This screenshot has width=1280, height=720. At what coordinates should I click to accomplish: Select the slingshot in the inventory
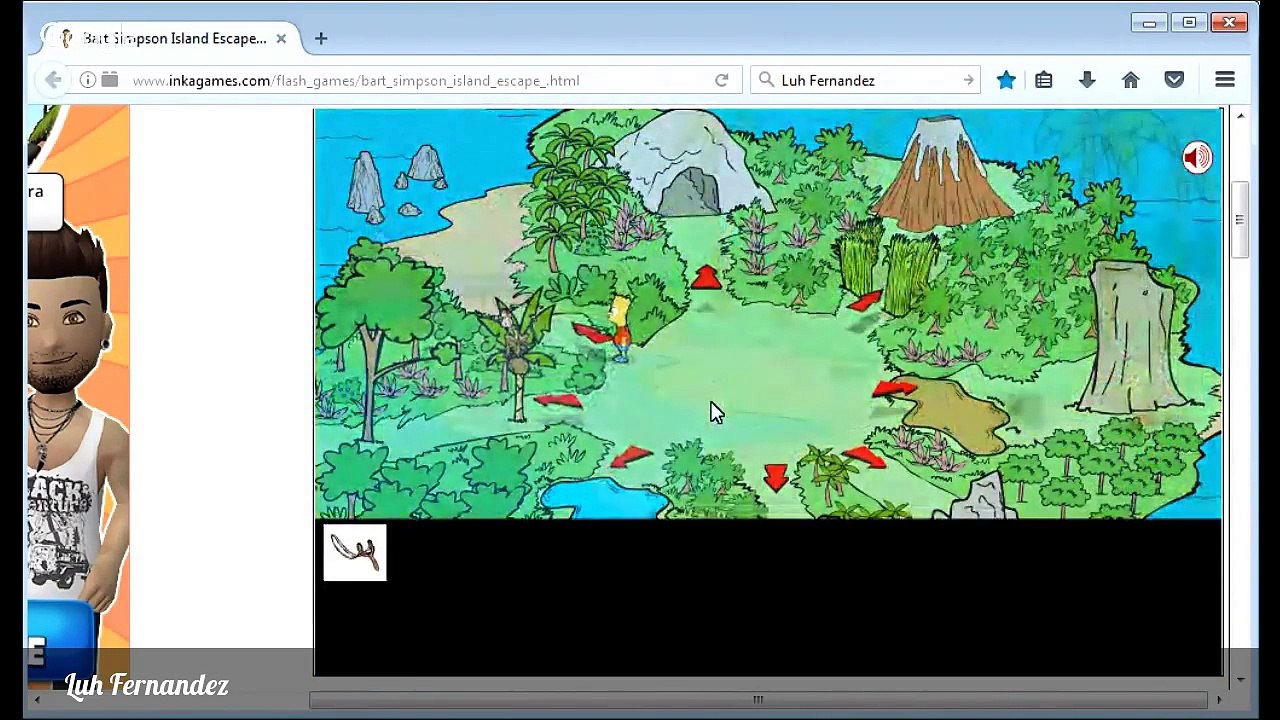(355, 552)
